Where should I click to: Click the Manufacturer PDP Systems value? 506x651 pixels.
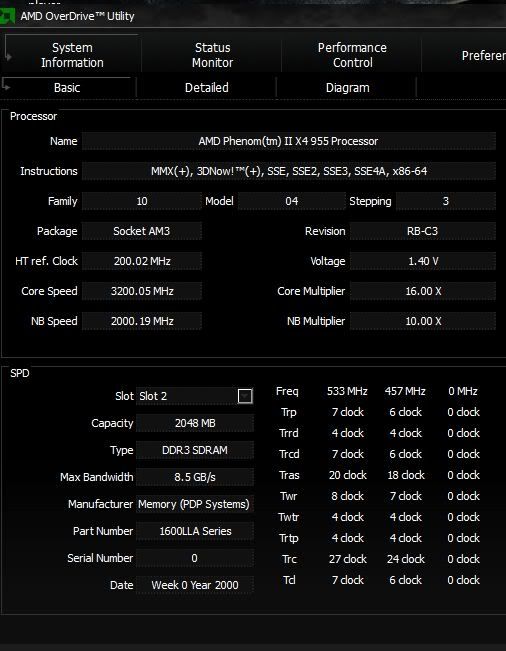click(195, 504)
